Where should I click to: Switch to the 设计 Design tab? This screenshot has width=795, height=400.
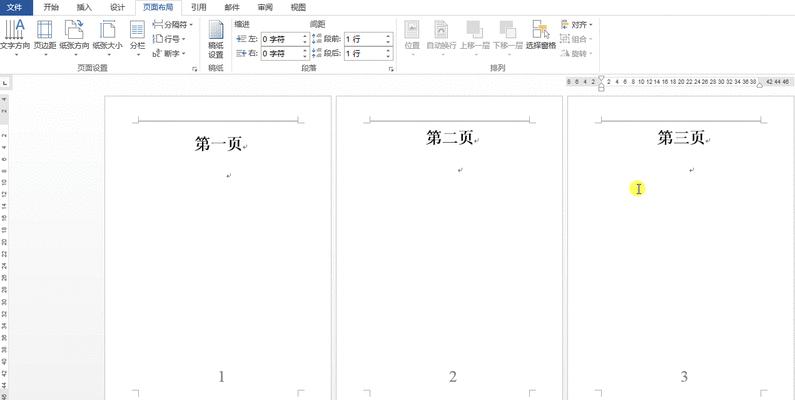coord(117,7)
